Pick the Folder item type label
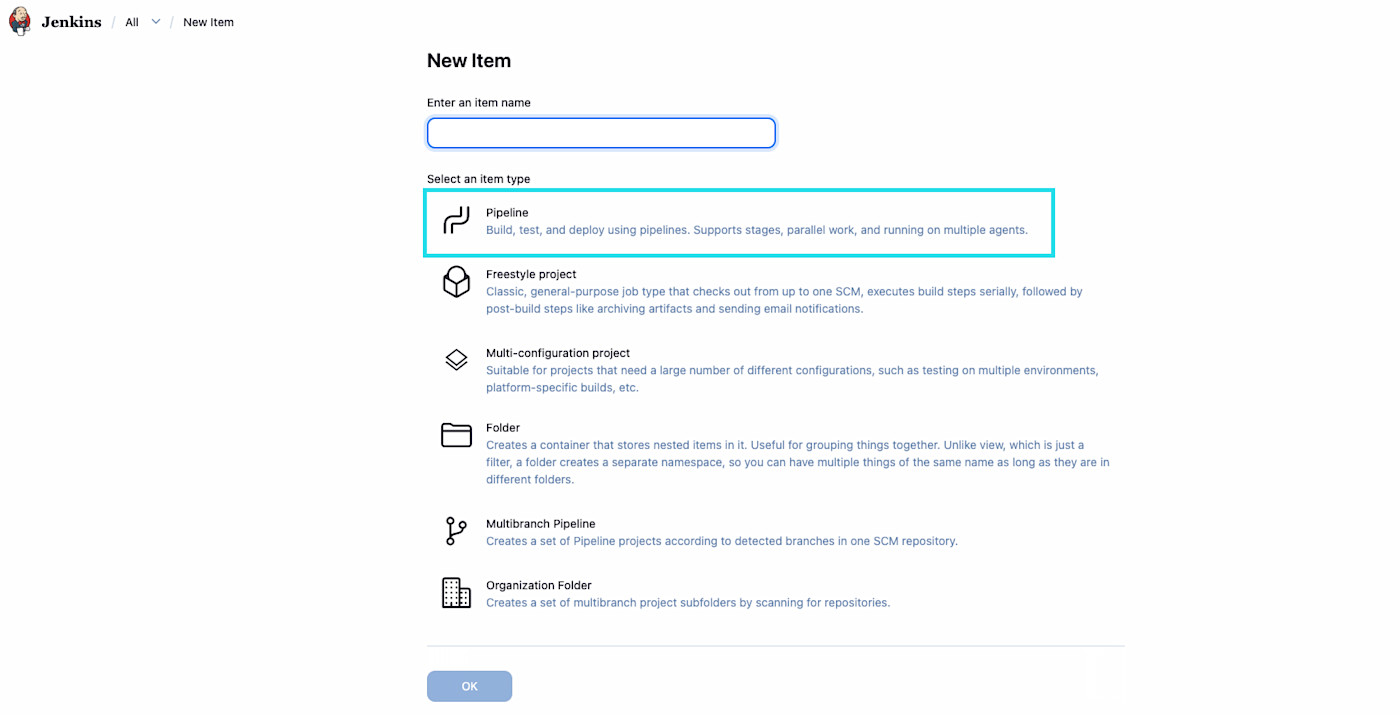 pyautogui.click(x=503, y=428)
